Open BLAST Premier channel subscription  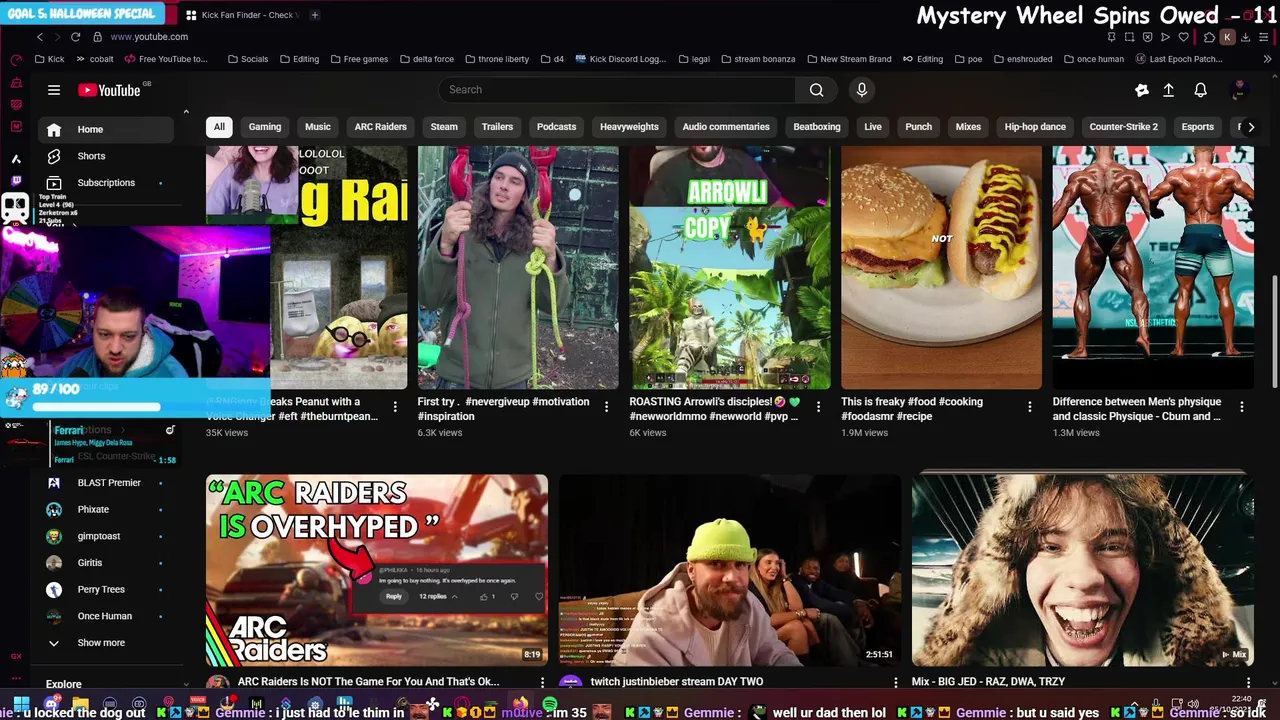tap(106, 483)
